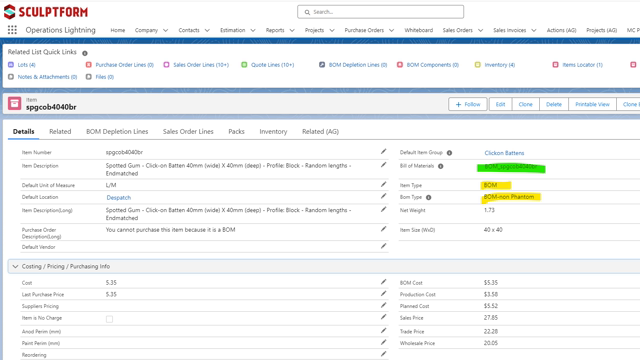Edit Last Purchase Price pencil icon
This screenshot has height=360, width=640.
383,293
